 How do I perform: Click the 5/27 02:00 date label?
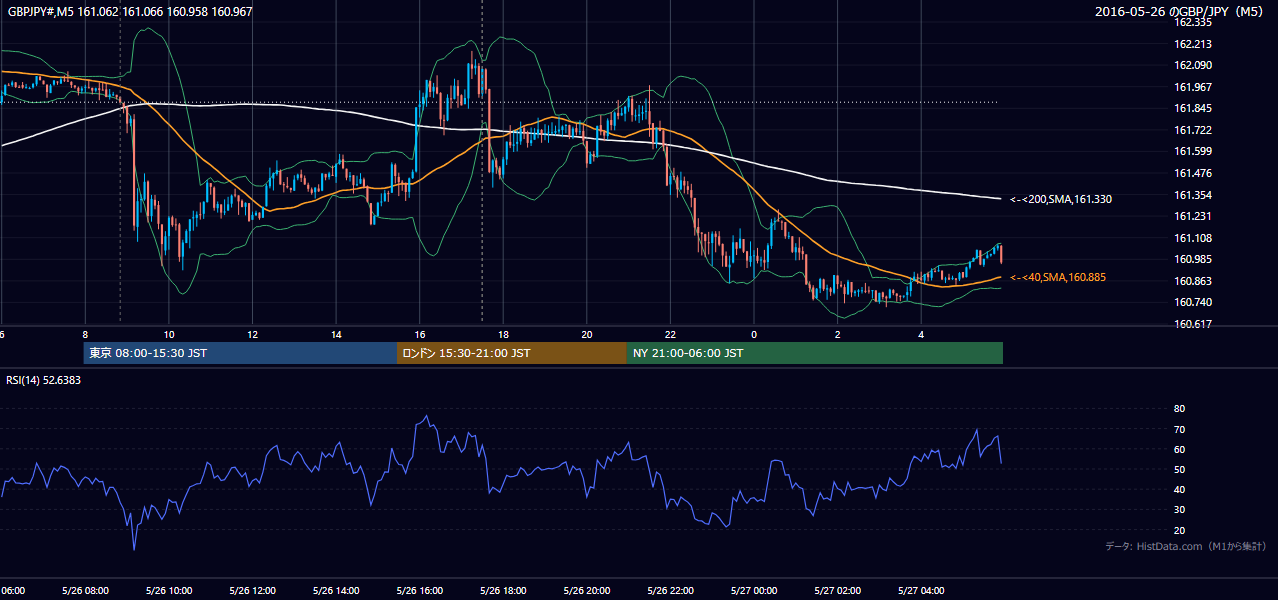click(x=838, y=591)
